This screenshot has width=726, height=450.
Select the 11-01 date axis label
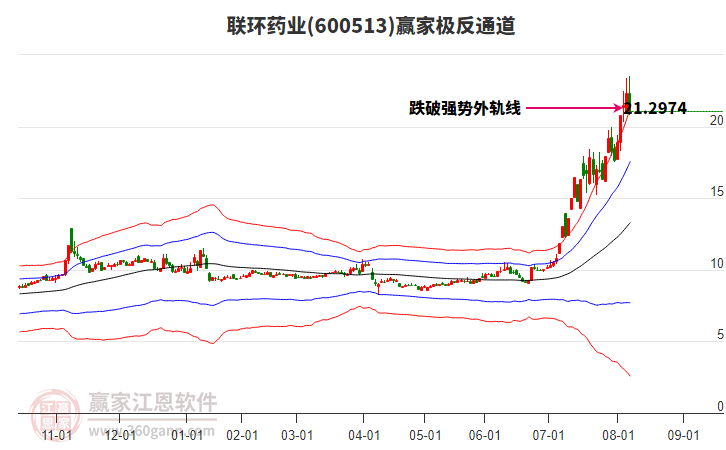(x=57, y=435)
